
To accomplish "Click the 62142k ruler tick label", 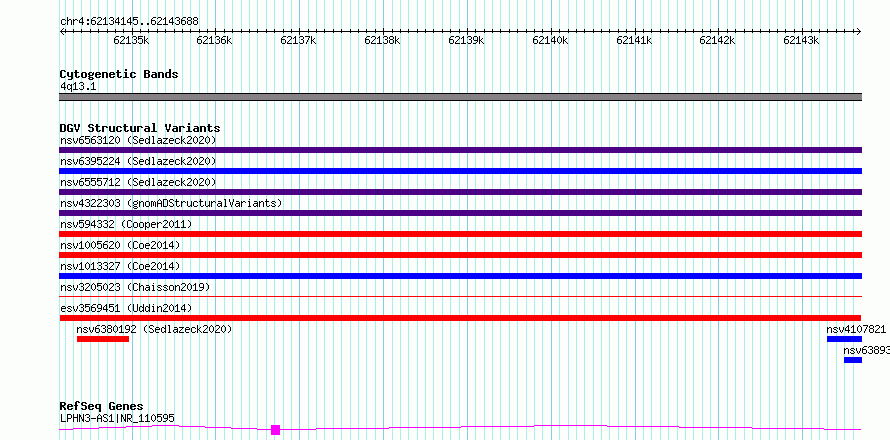I will pyautogui.click(x=718, y=40).
